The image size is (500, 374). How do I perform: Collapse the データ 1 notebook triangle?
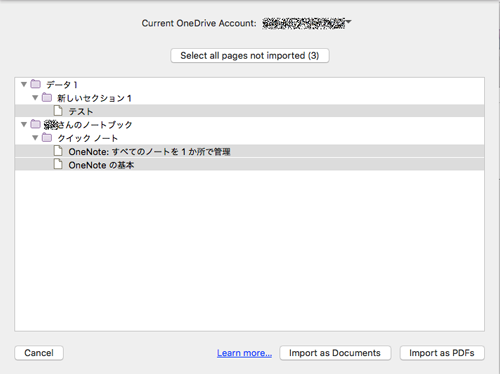click(x=24, y=84)
